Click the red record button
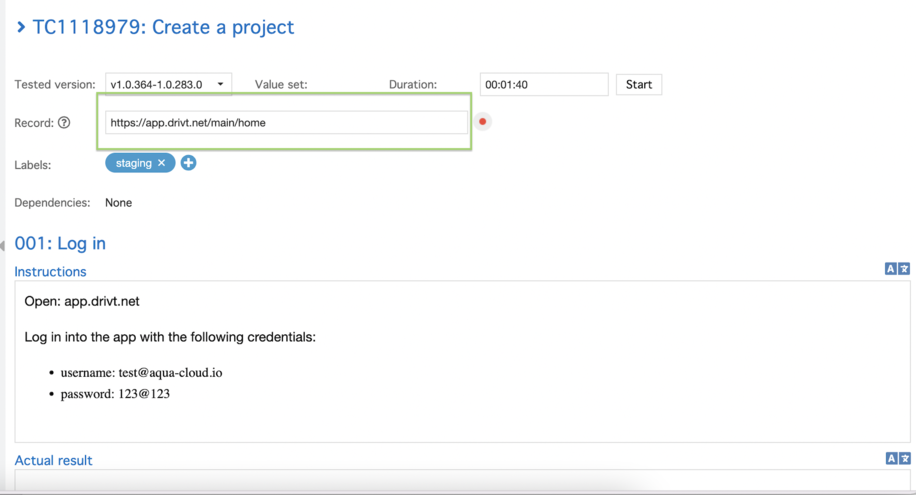This screenshot has height=495, width=916. [x=482, y=122]
